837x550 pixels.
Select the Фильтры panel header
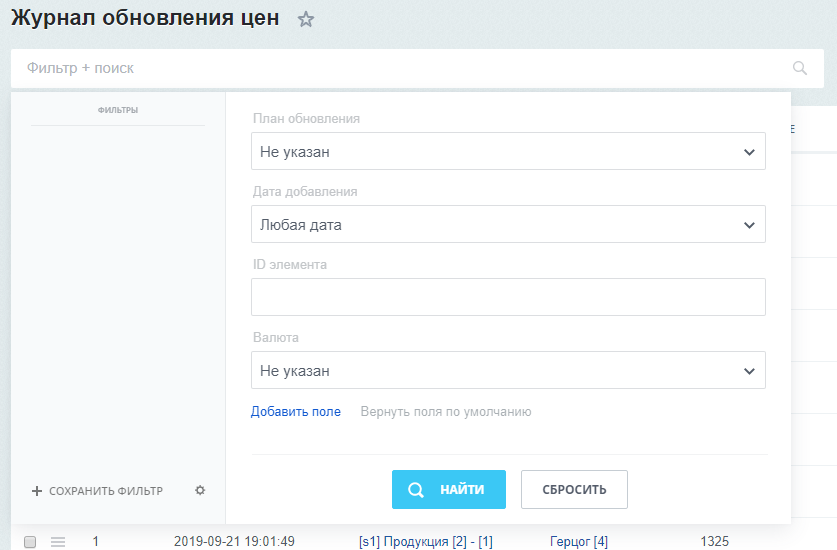(x=118, y=110)
